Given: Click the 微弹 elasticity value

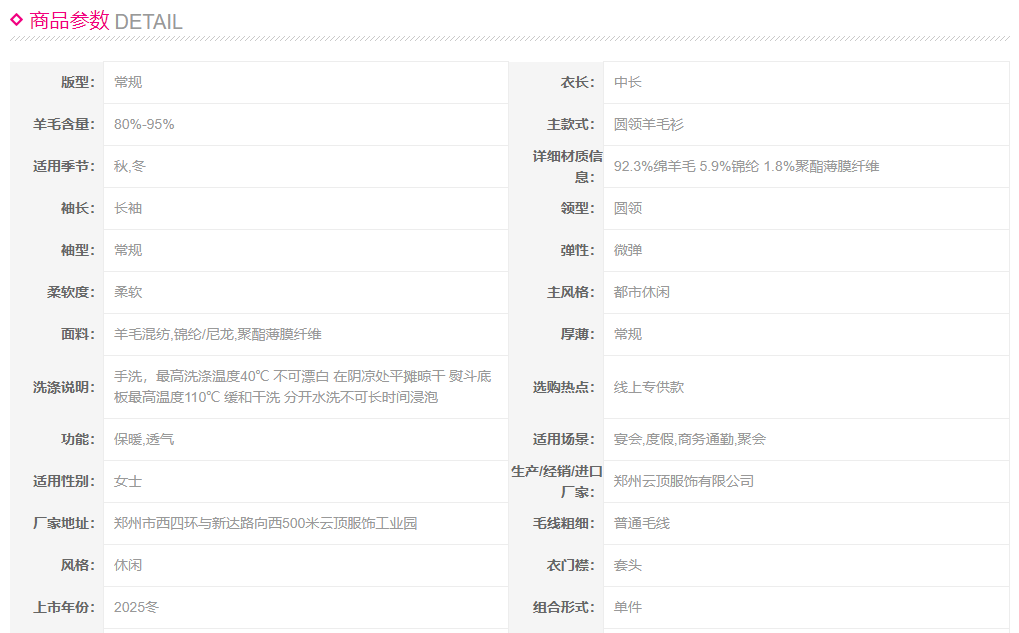Looking at the screenshot, I should [627, 250].
